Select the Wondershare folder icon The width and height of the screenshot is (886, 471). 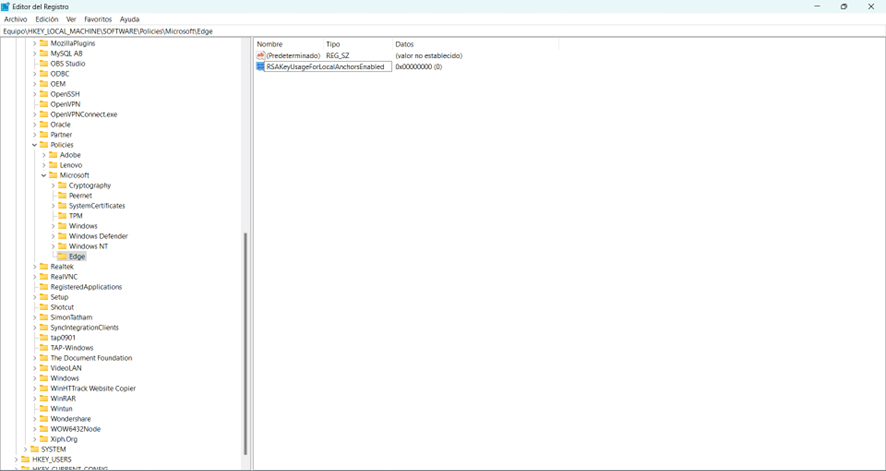point(44,418)
